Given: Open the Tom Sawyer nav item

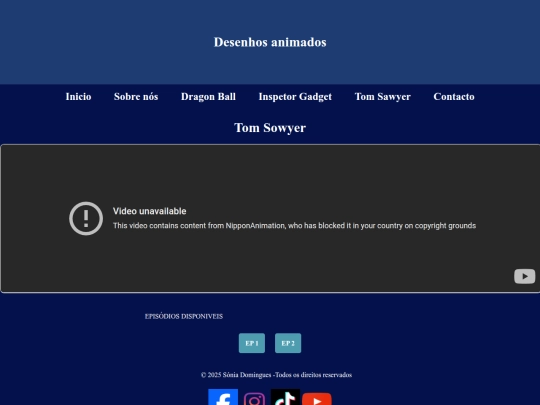Looking at the screenshot, I should [x=383, y=97].
